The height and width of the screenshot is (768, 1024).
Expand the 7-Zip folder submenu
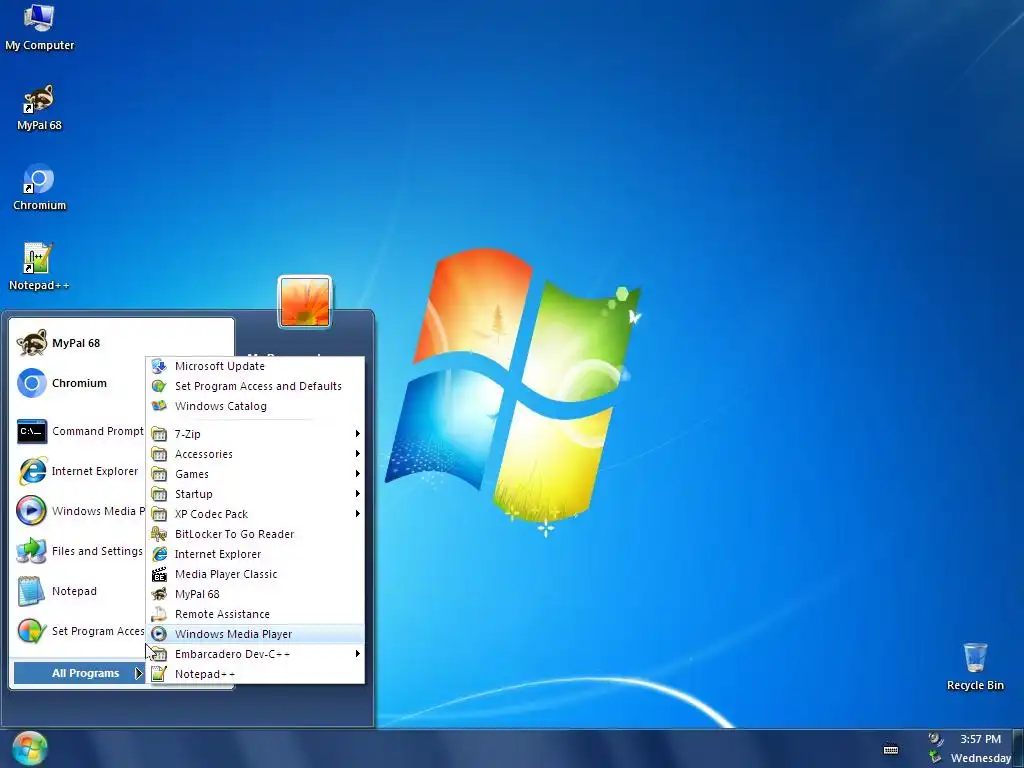pyautogui.click(x=256, y=434)
